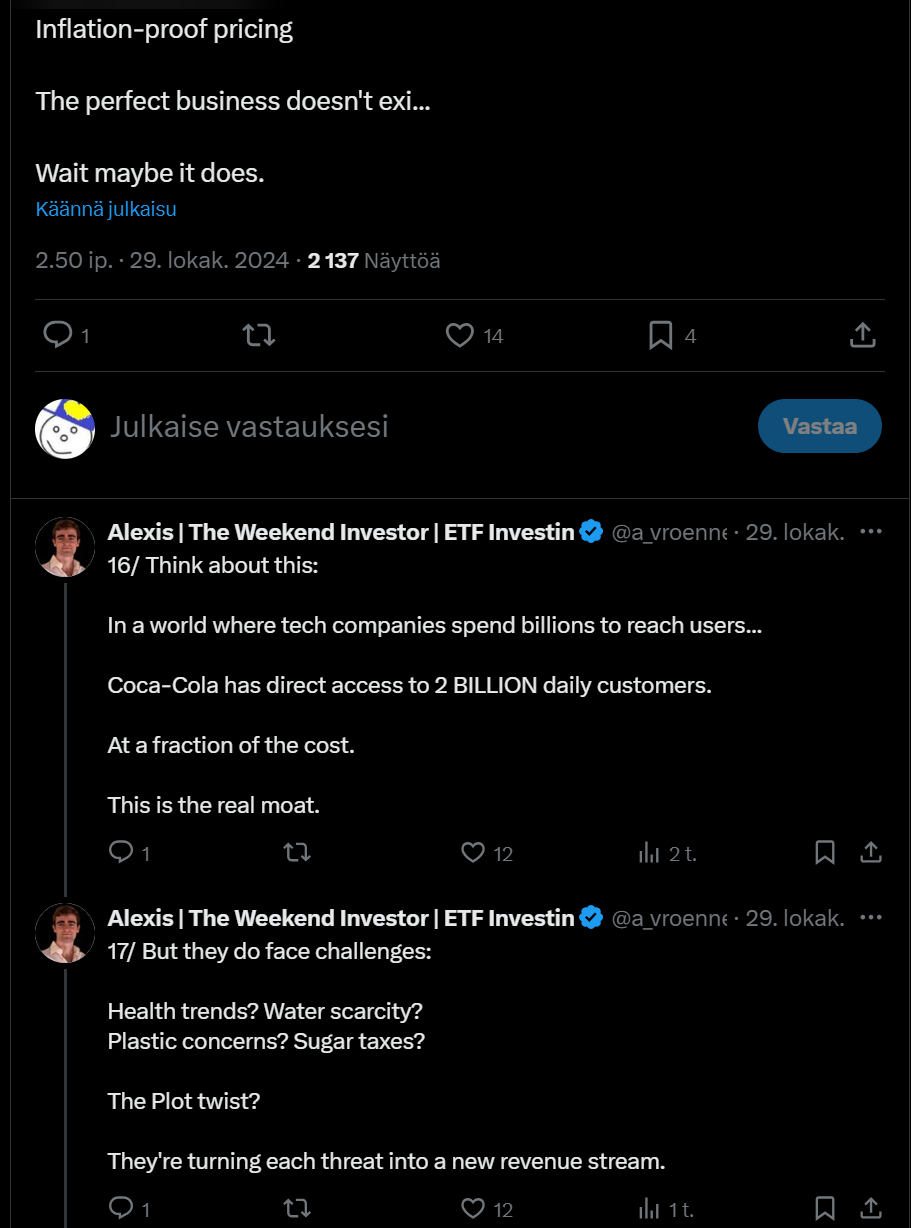Viewport: 911px width, 1228px height.
Task: Repost the 16/ Coca-Cola moat tweet
Action: click(297, 852)
